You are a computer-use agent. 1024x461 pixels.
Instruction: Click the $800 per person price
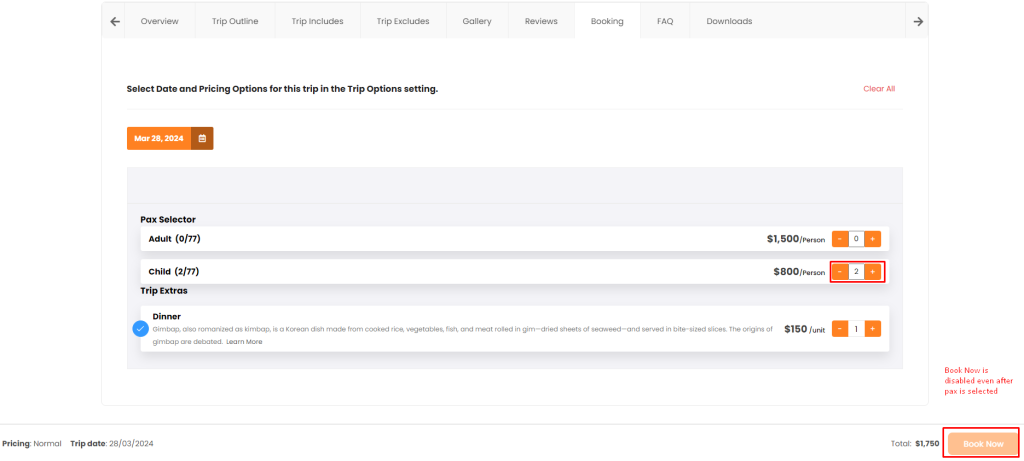[x=799, y=272]
